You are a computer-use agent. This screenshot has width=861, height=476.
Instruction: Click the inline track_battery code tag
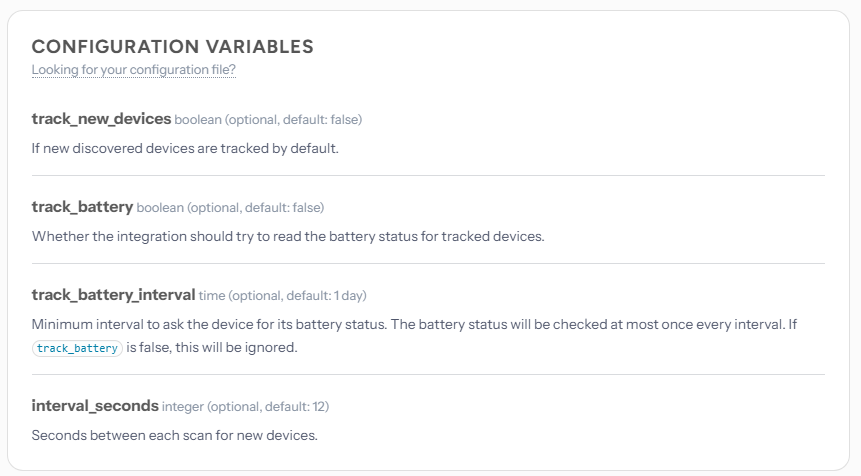coord(77,348)
